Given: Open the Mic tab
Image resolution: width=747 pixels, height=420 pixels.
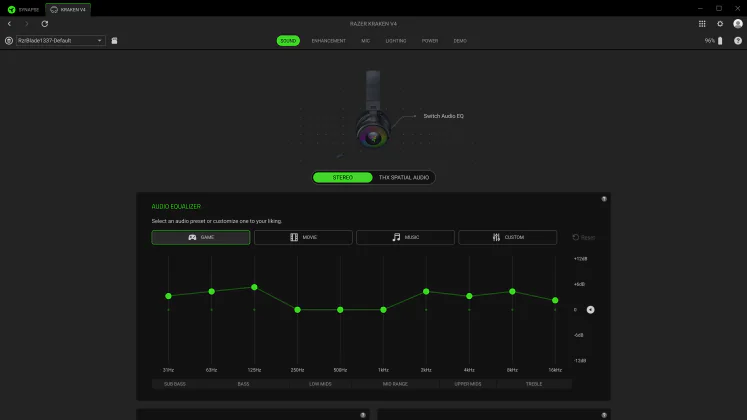Looking at the screenshot, I should pyautogui.click(x=365, y=41).
